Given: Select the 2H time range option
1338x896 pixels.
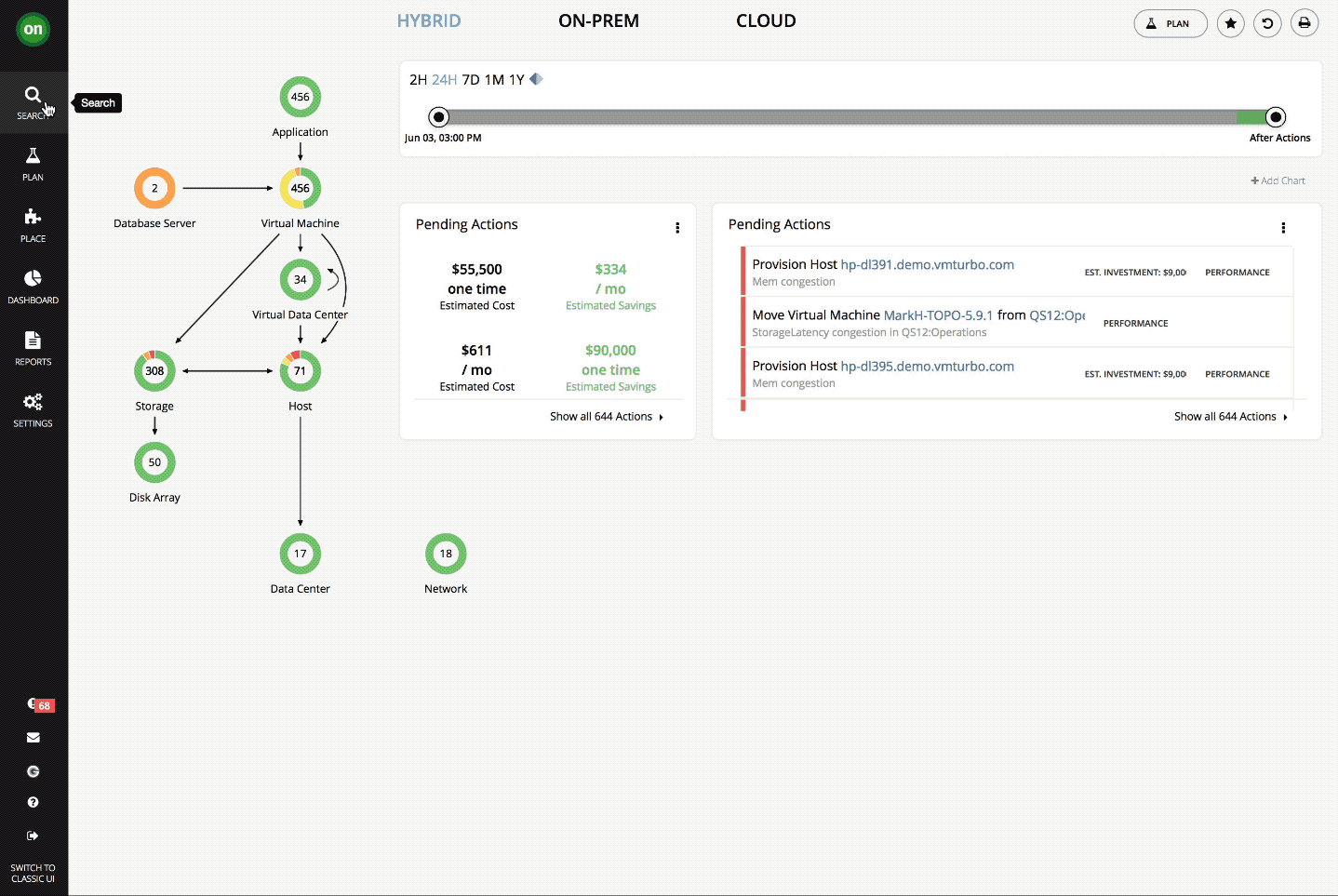Looking at the screenshot, I should coord(418,80).
